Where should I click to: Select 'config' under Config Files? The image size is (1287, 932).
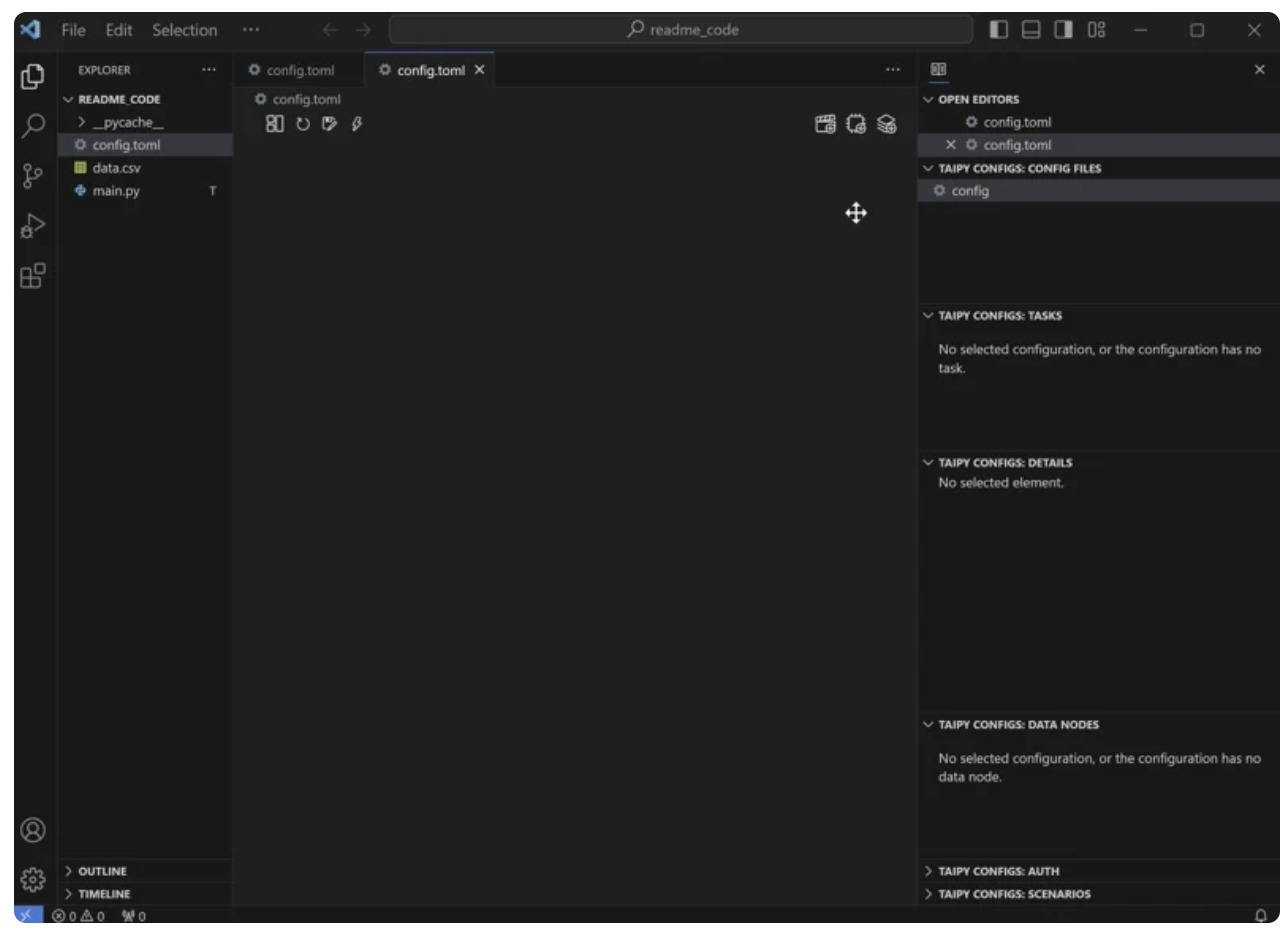click(x=1097, y=191)
